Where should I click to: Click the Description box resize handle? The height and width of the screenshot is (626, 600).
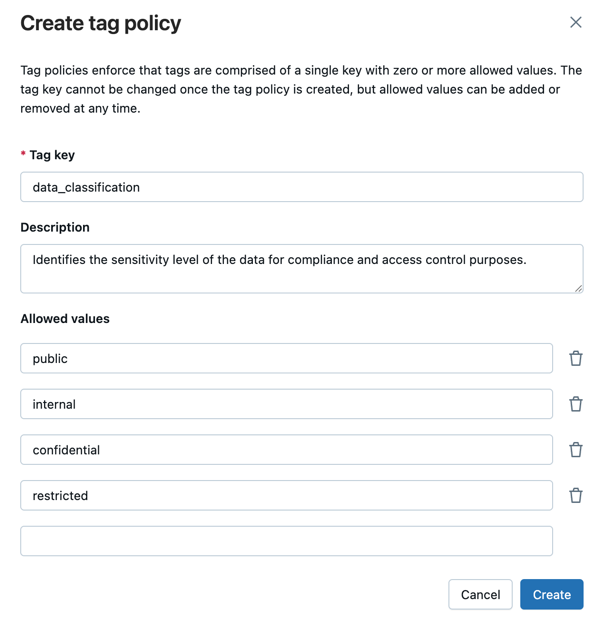click(x=578, y=288)
